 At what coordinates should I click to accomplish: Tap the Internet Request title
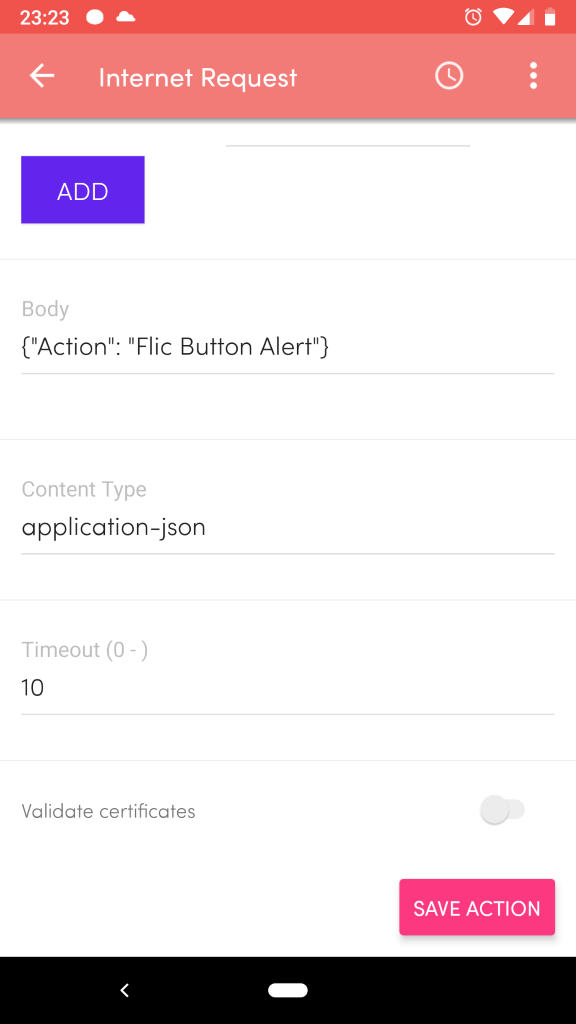(x=198, y=78)
